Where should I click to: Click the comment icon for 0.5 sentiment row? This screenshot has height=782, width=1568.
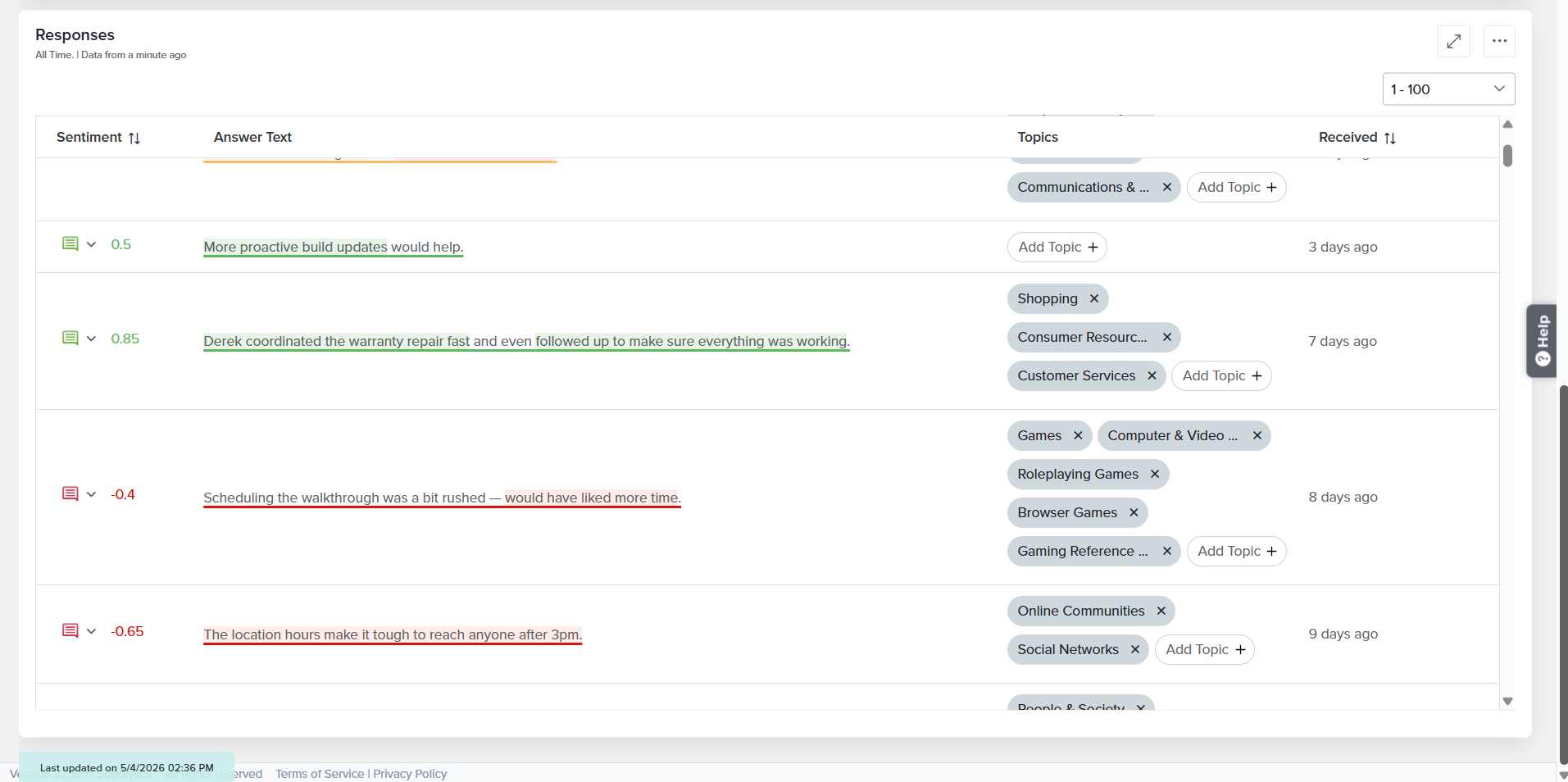coord(70,244)
